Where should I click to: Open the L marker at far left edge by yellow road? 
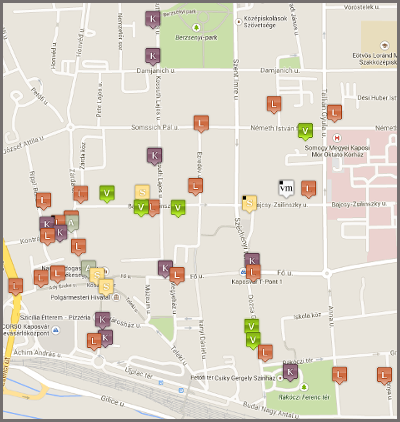click(15, 287)
